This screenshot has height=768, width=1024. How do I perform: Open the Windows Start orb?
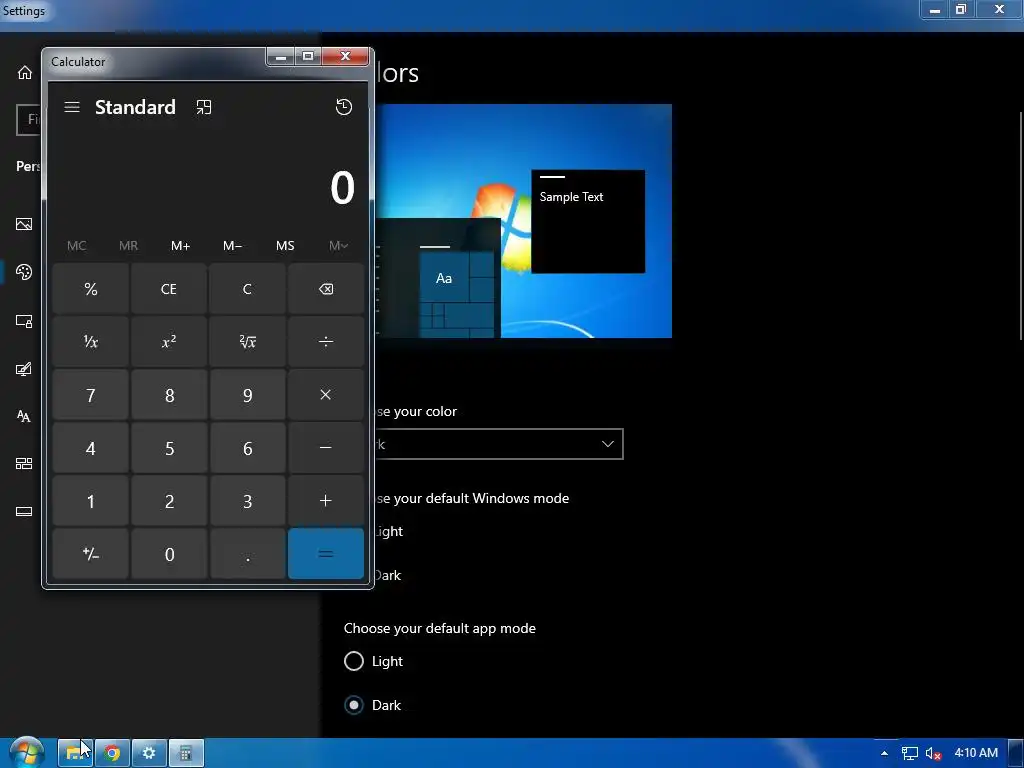(x=27, y=752)
